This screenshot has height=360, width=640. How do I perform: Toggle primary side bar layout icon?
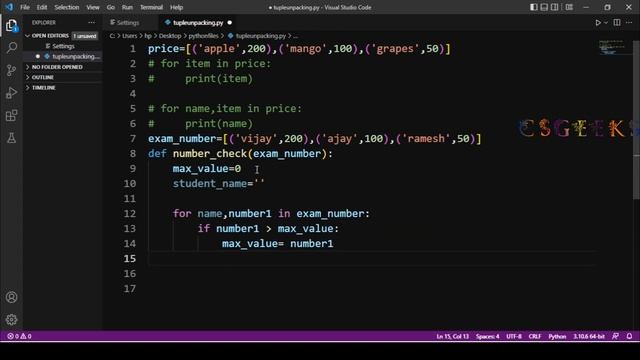(533, 7)
